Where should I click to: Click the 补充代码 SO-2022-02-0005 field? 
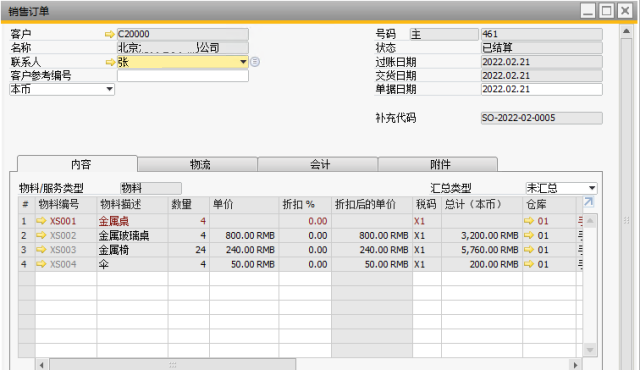click(x=542, y=118)
